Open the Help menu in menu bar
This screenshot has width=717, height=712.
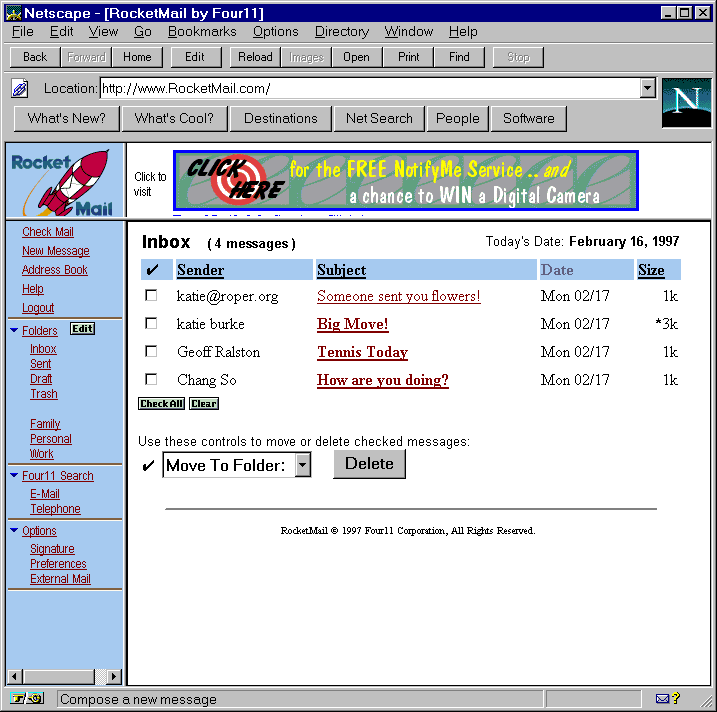[463, 32]
